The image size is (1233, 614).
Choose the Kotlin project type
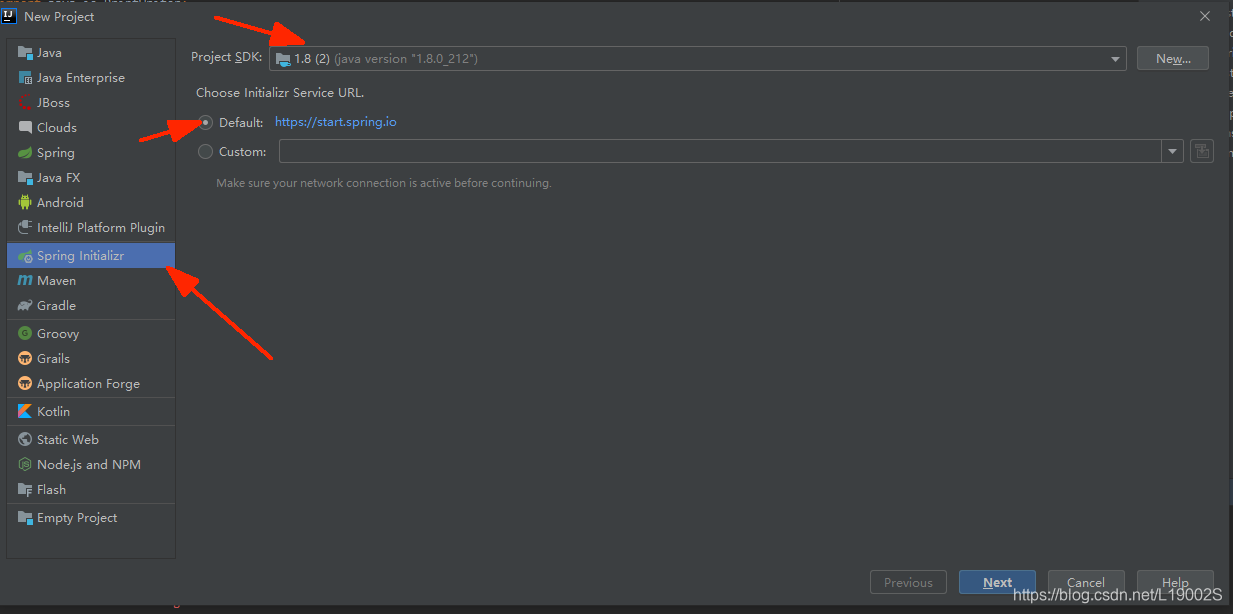(91, 412)
